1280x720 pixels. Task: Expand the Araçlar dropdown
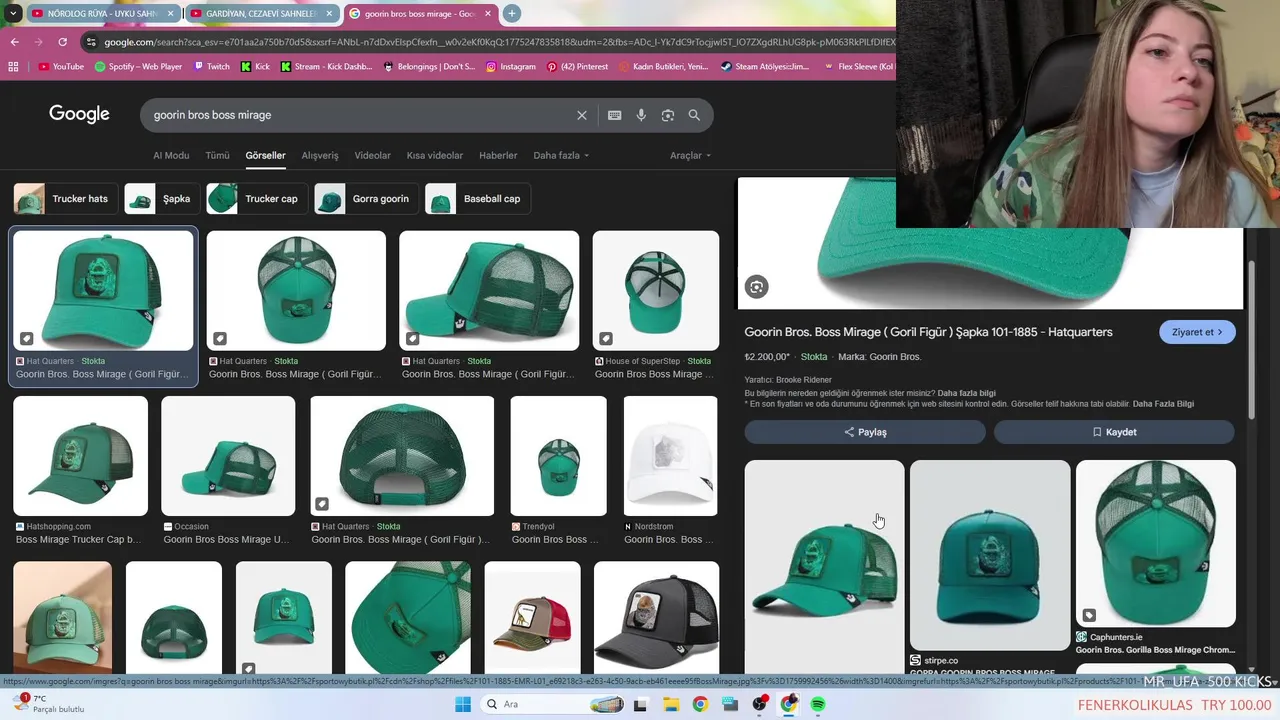point(690,155)
